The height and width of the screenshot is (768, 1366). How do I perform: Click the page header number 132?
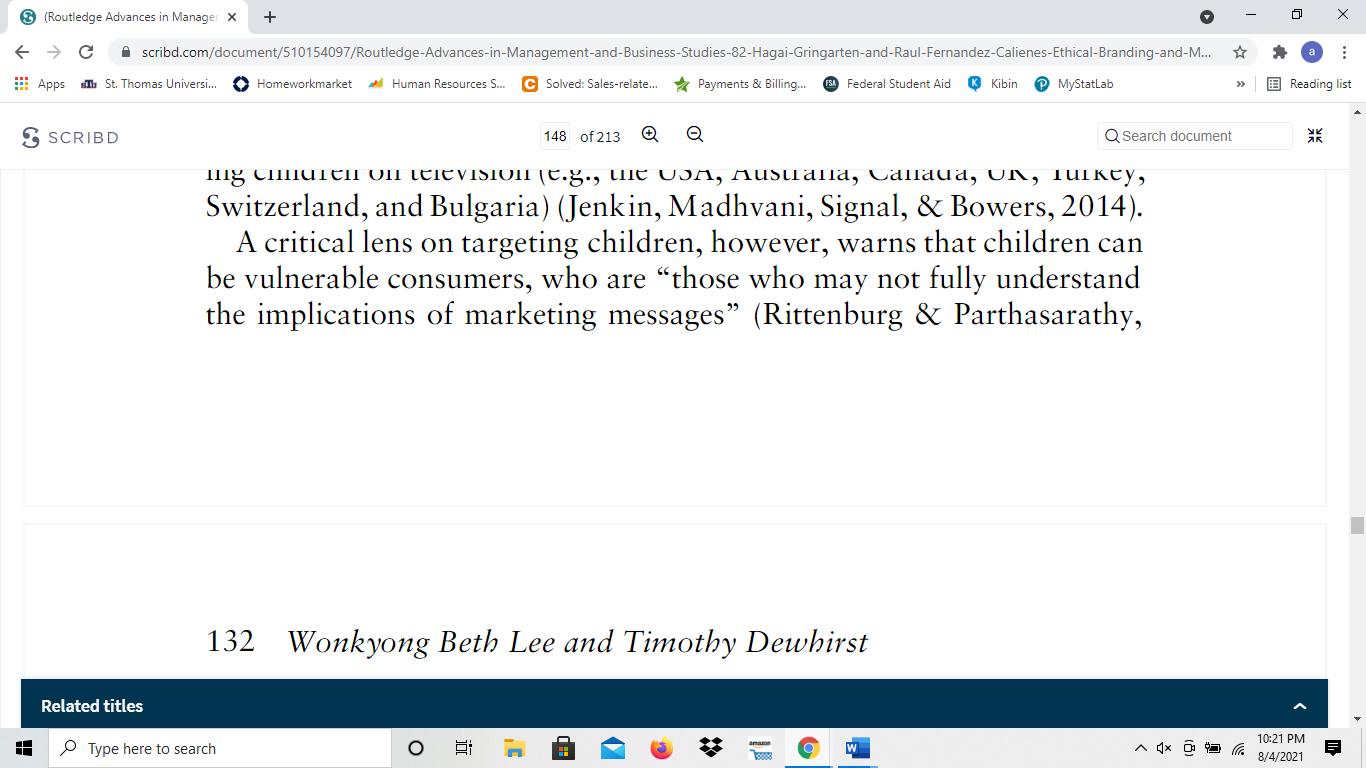(230, 642)
